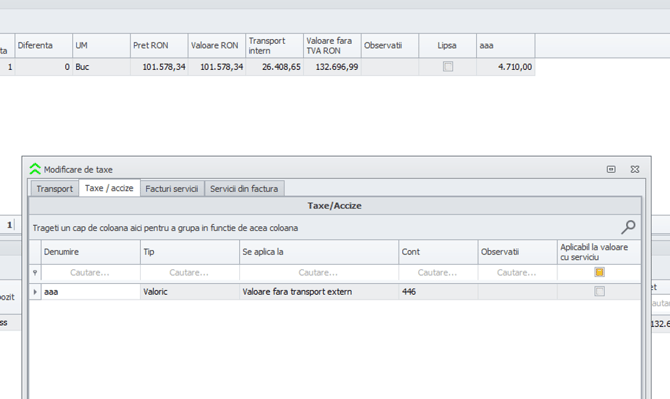670x399 pixels.
Task: Click the Se aplica la filter field
Action: 319,273
